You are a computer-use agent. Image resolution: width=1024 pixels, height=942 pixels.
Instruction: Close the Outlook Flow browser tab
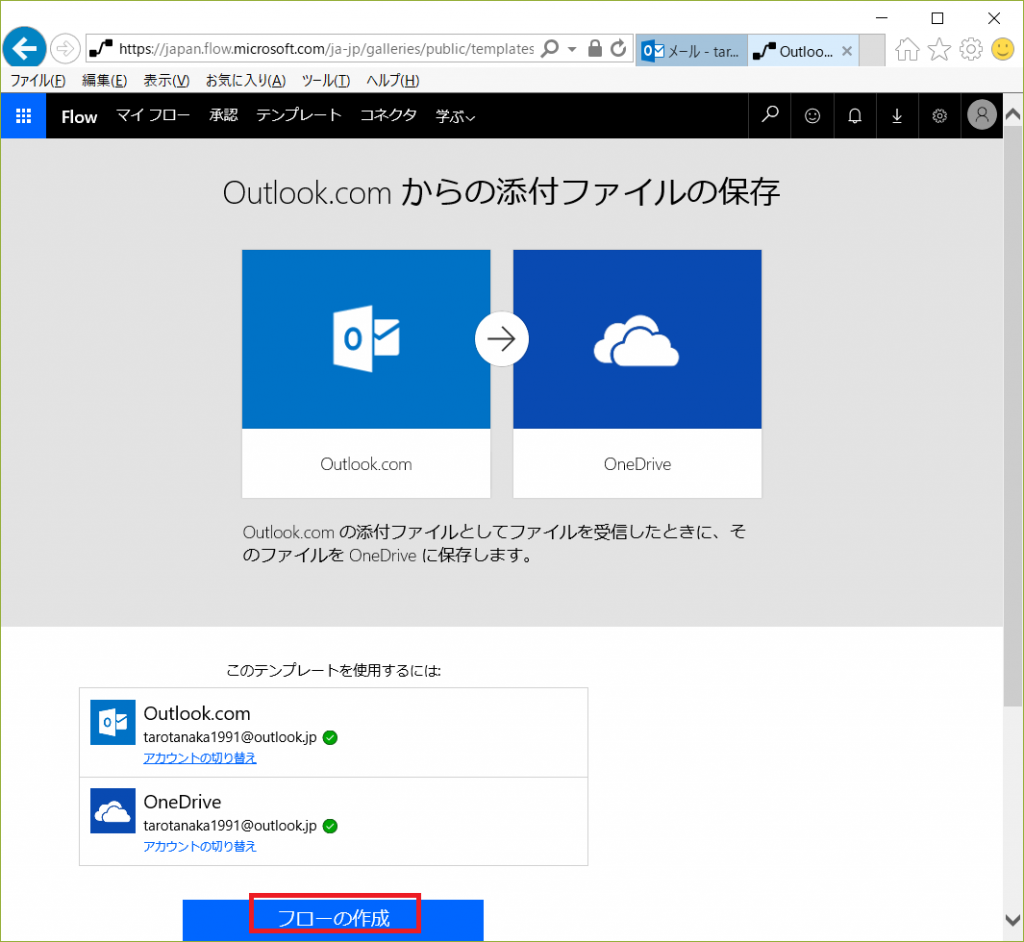coord(847,51)
